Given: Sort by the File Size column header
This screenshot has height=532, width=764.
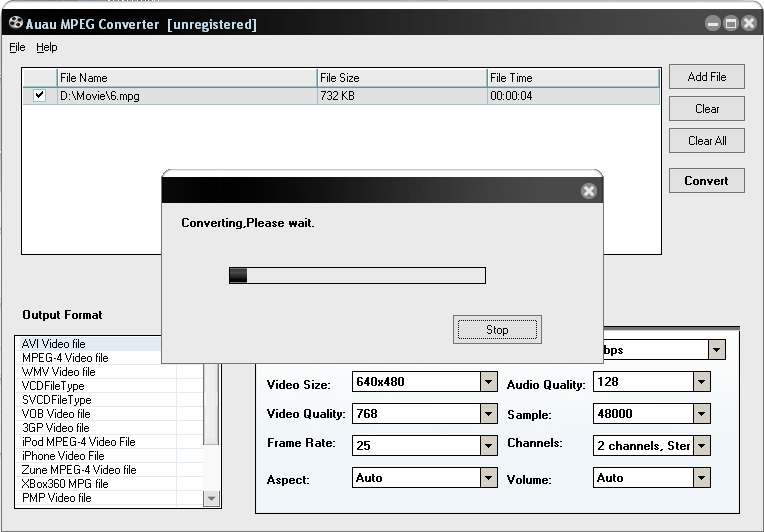Looking at the screenshot, I should (x=402, y=78).
